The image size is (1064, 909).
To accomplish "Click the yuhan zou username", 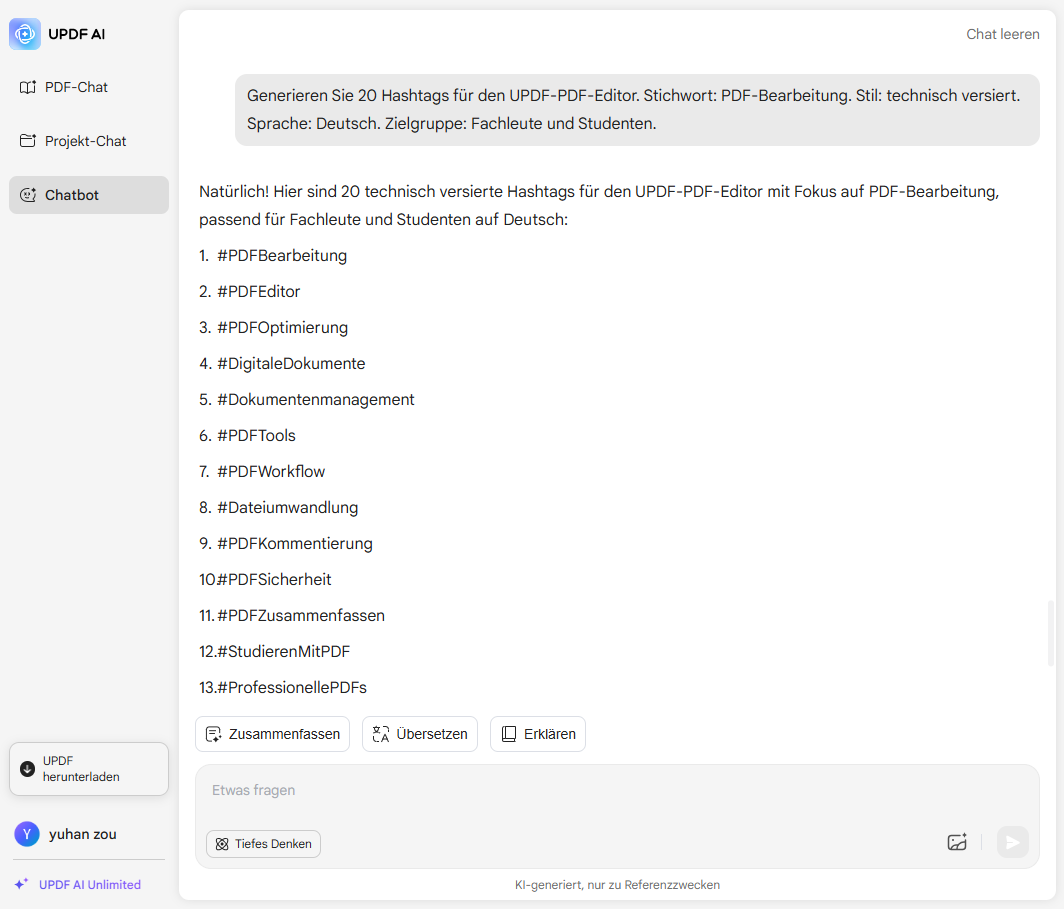I will click(x=83, y=834).
